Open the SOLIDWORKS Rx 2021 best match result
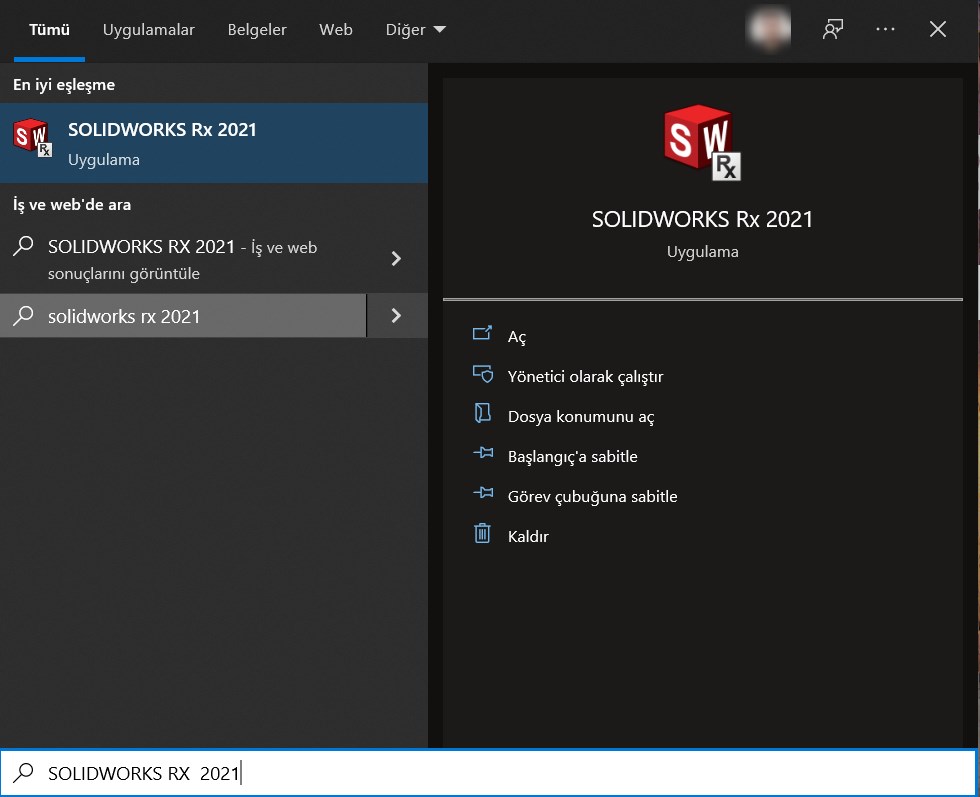980x797 pixels. coord(214,143)
